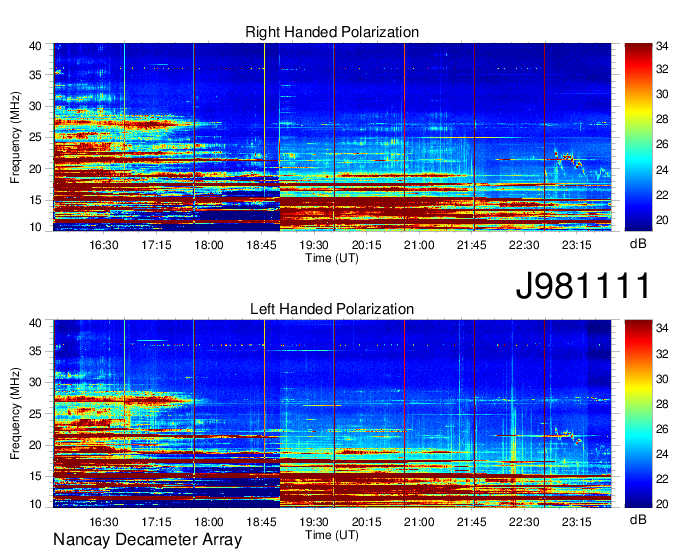Click the 34 dB value on the Left Handed color bar
680x552 pixels.
pyautogui.click(x=662, y=328)
